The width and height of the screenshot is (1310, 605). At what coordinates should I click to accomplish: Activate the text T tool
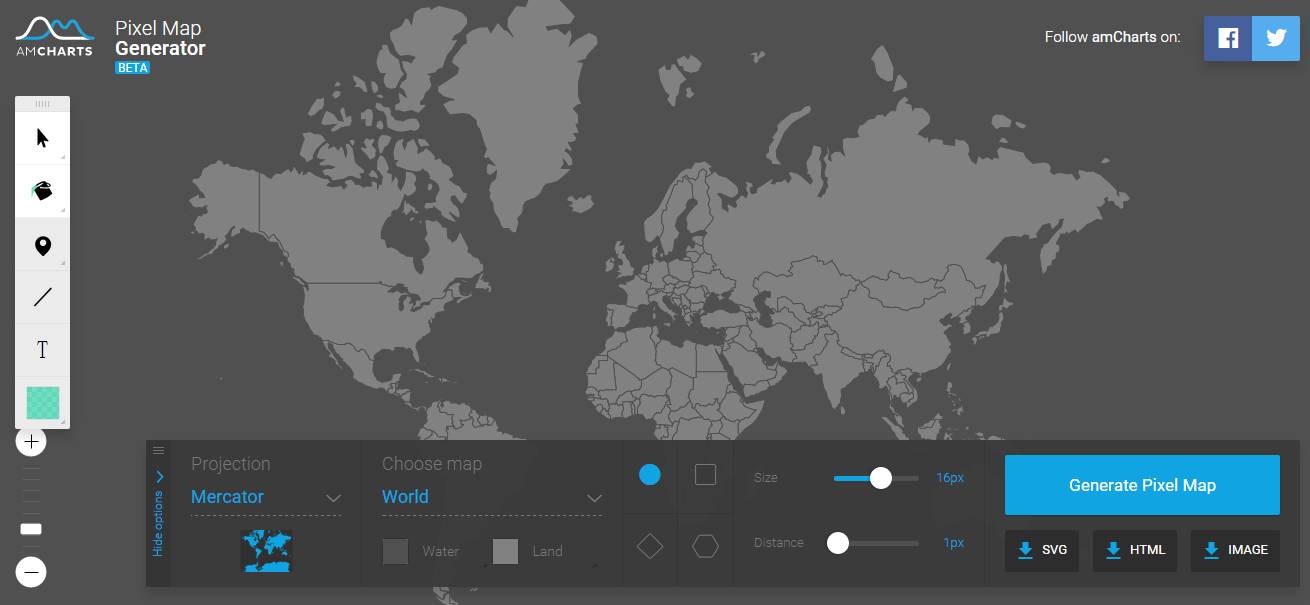pos(42,350)
